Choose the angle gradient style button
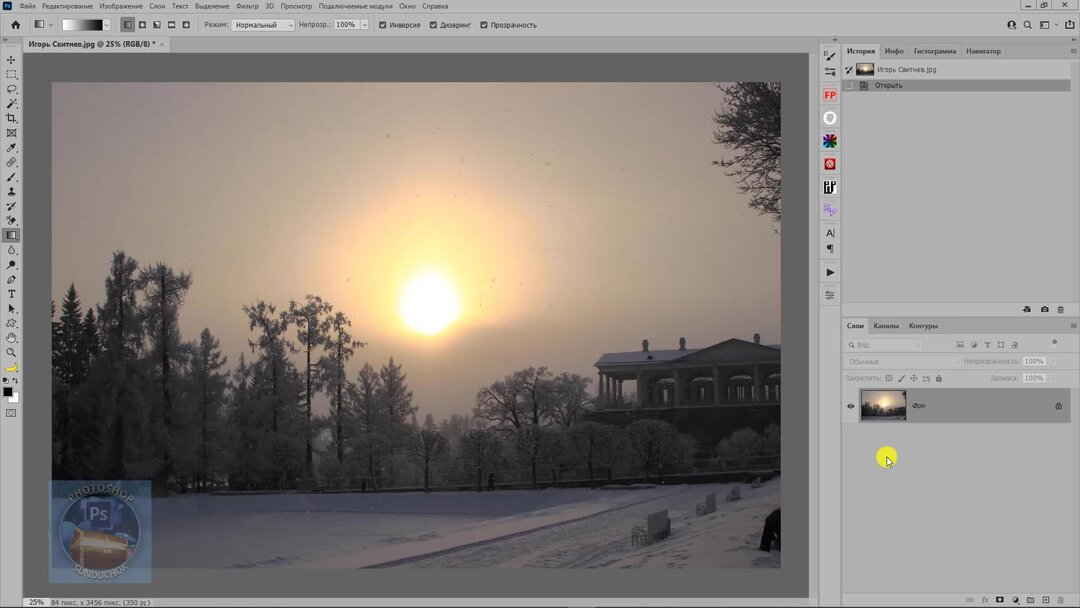1080x608 pixels. (157, 25)
